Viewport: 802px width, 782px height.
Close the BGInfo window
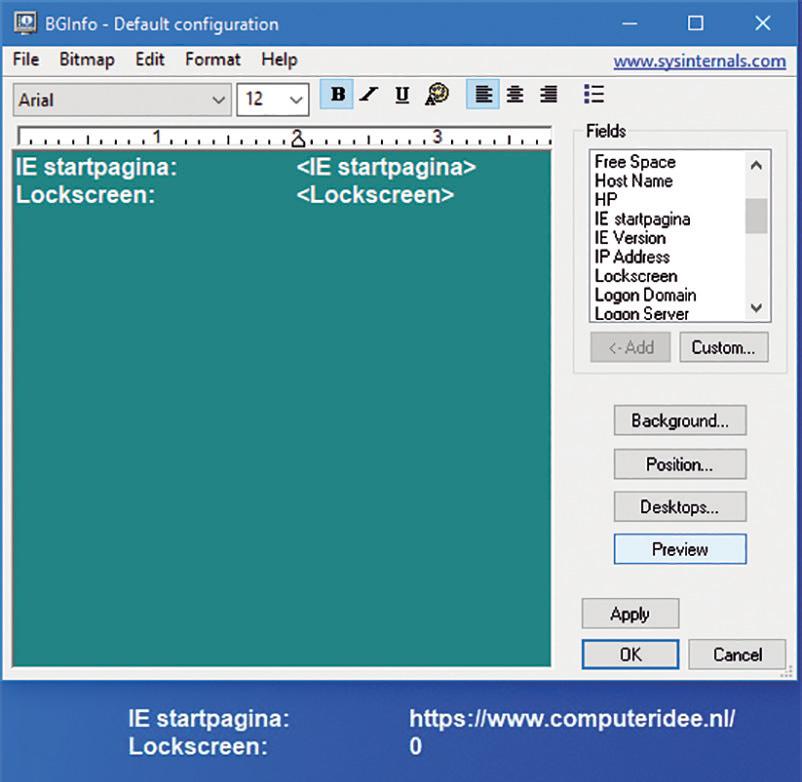pos(763,23)
